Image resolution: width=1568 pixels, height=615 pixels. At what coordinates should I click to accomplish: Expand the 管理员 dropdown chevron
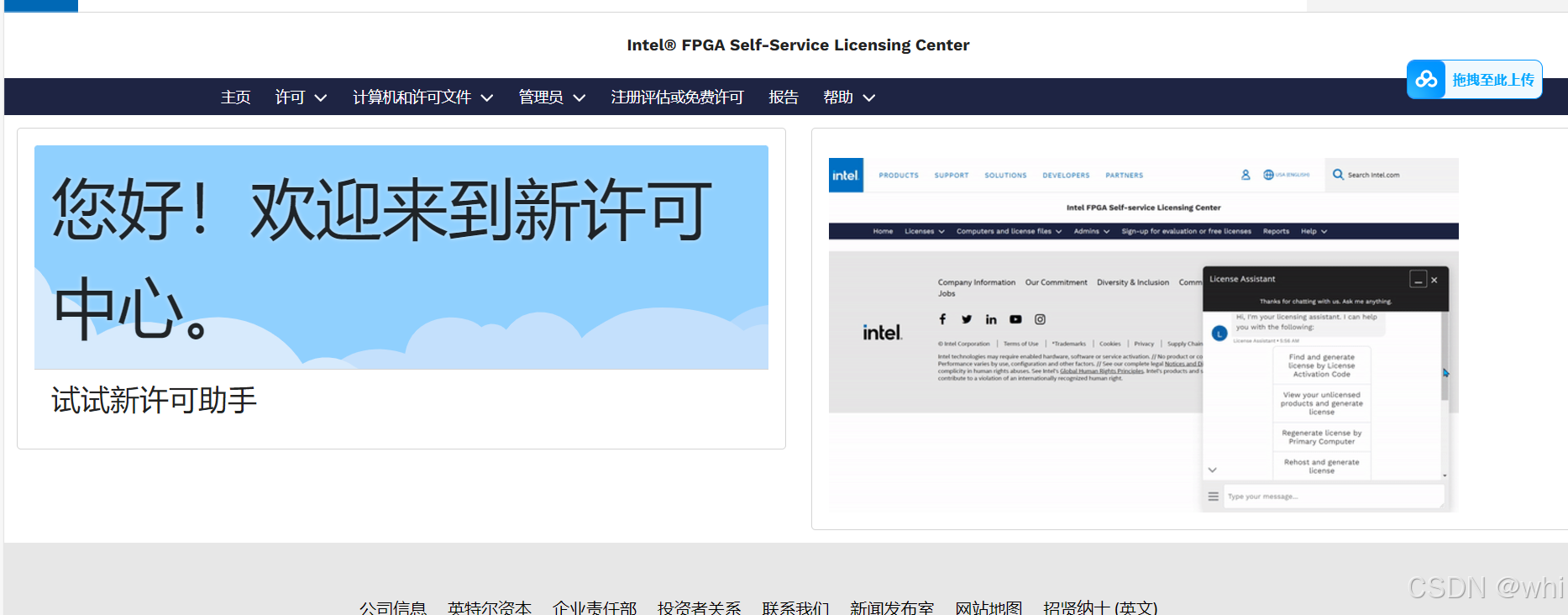coord(579,98)
